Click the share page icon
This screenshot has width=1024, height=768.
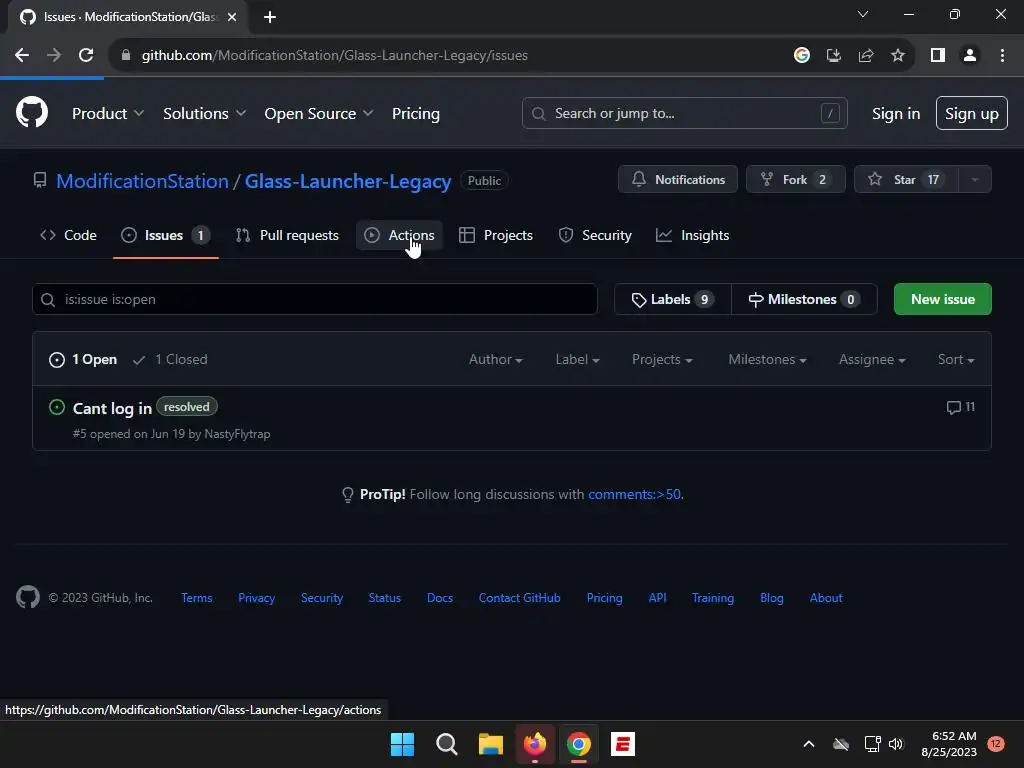866,56
